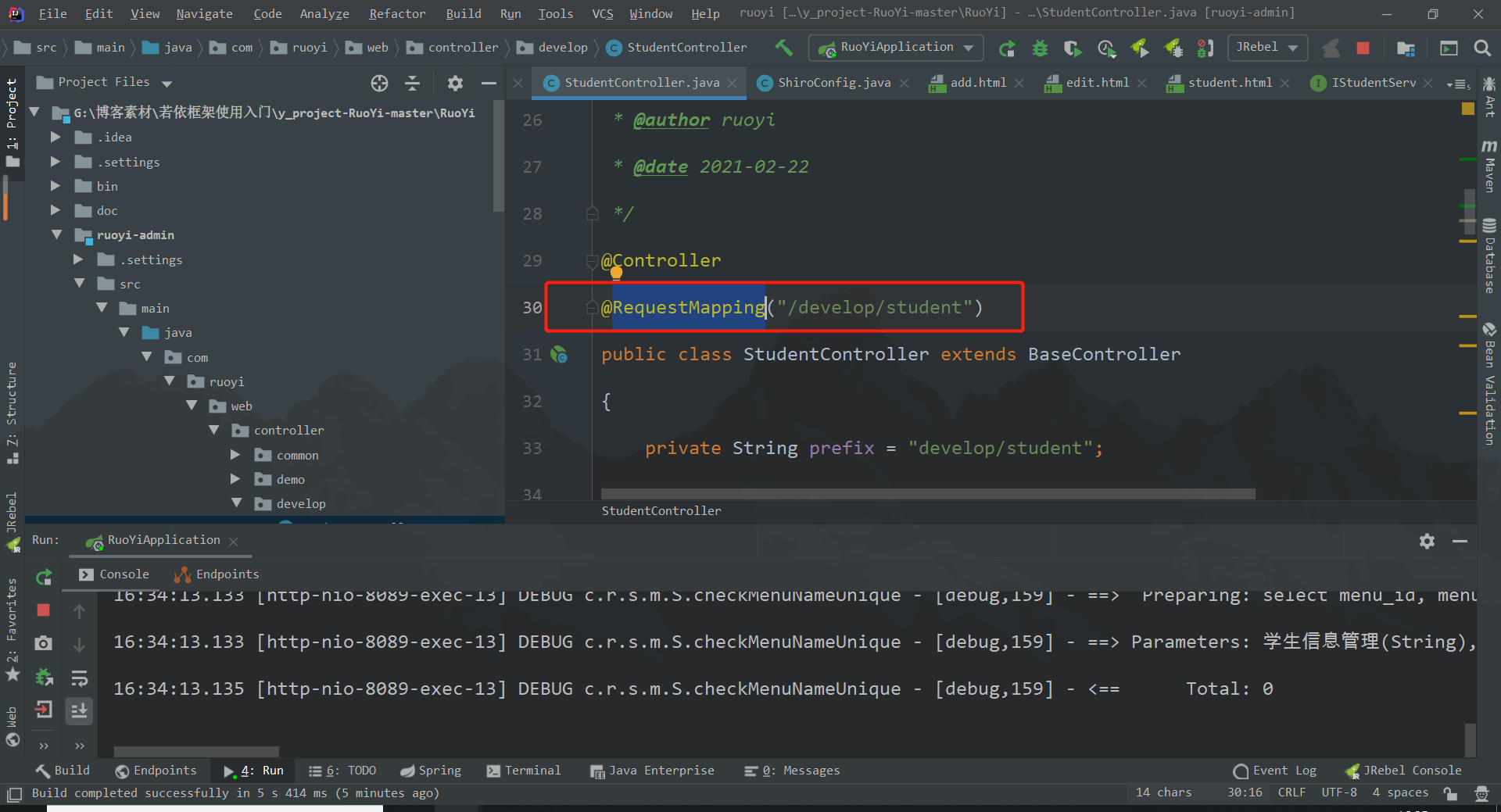
Task: Collapse the develop package
Action: click(236, 503)
